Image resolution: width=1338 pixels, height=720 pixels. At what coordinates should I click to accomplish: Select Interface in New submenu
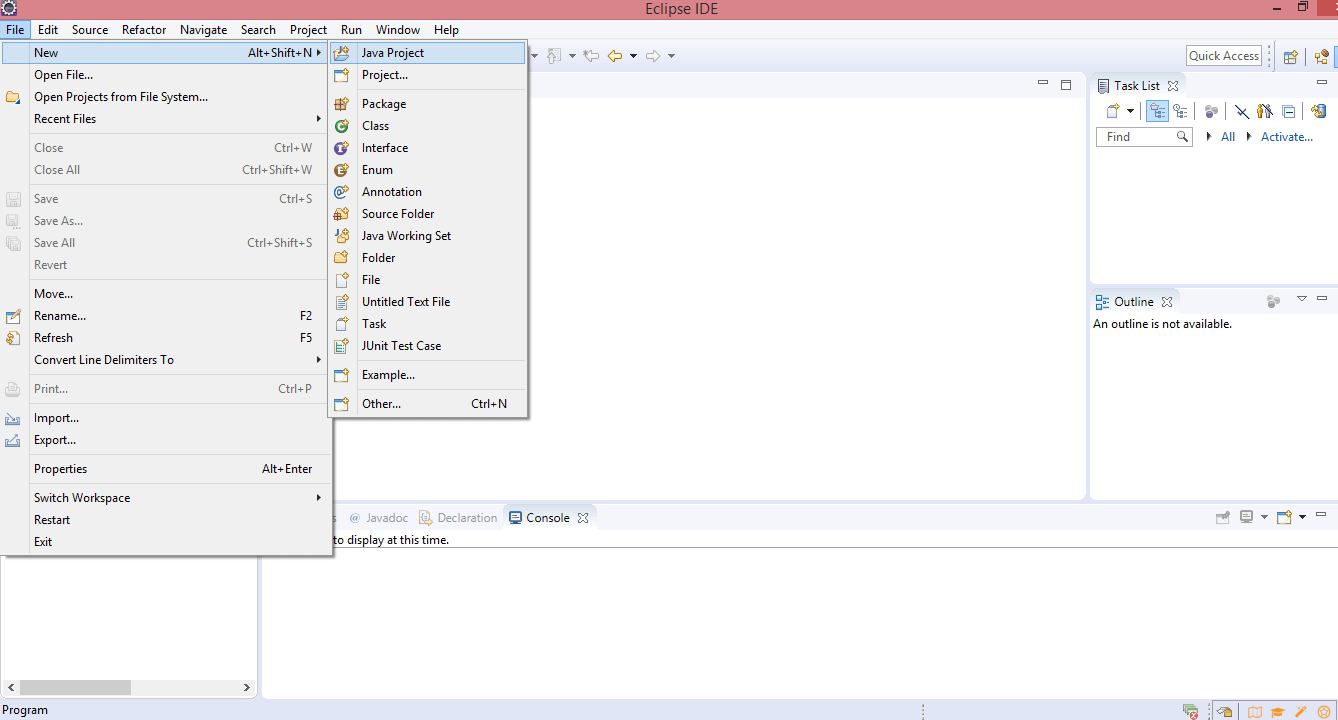click(x=427, y=148)
